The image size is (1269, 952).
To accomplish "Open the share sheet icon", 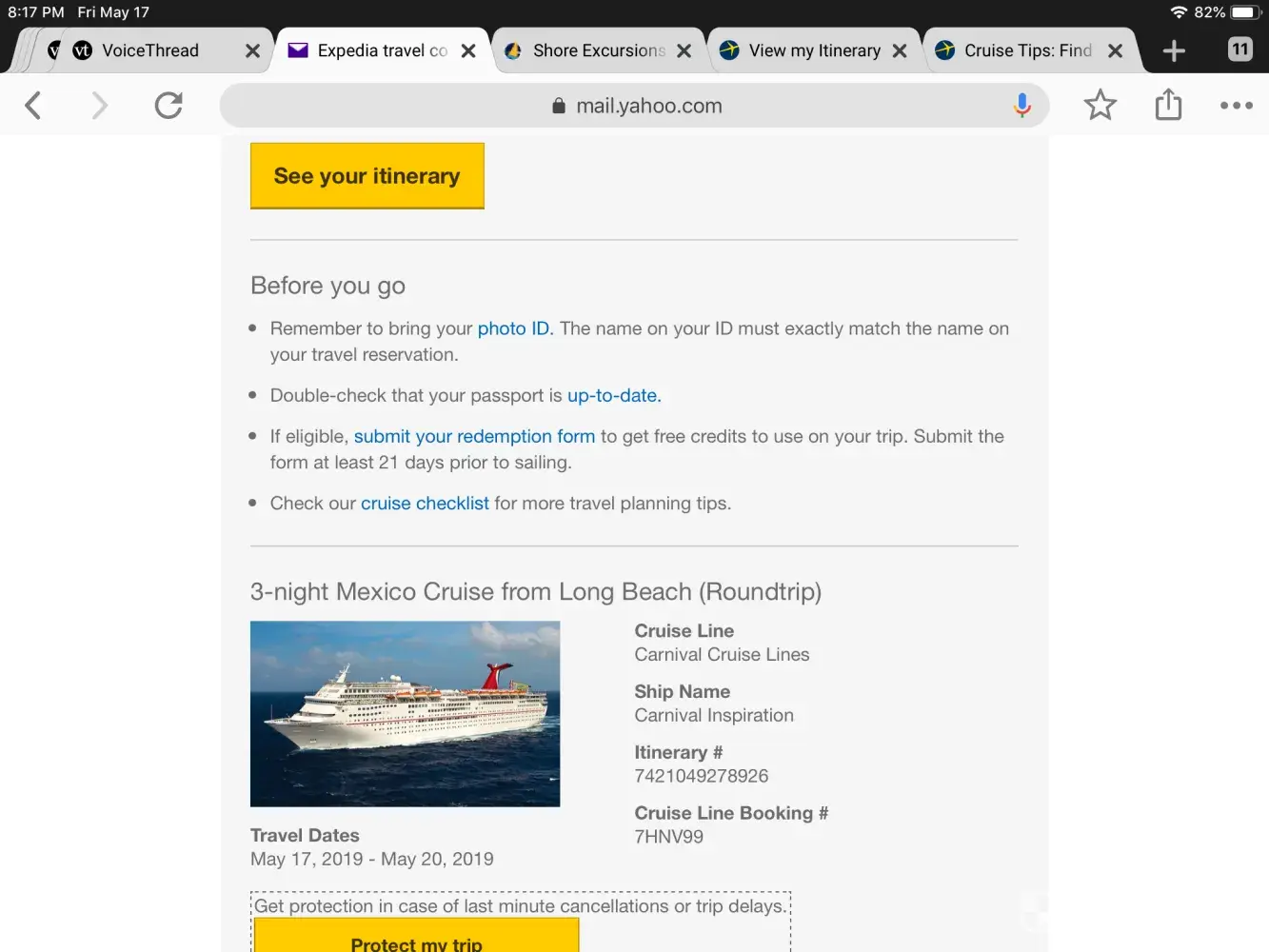I will 1168,105.
